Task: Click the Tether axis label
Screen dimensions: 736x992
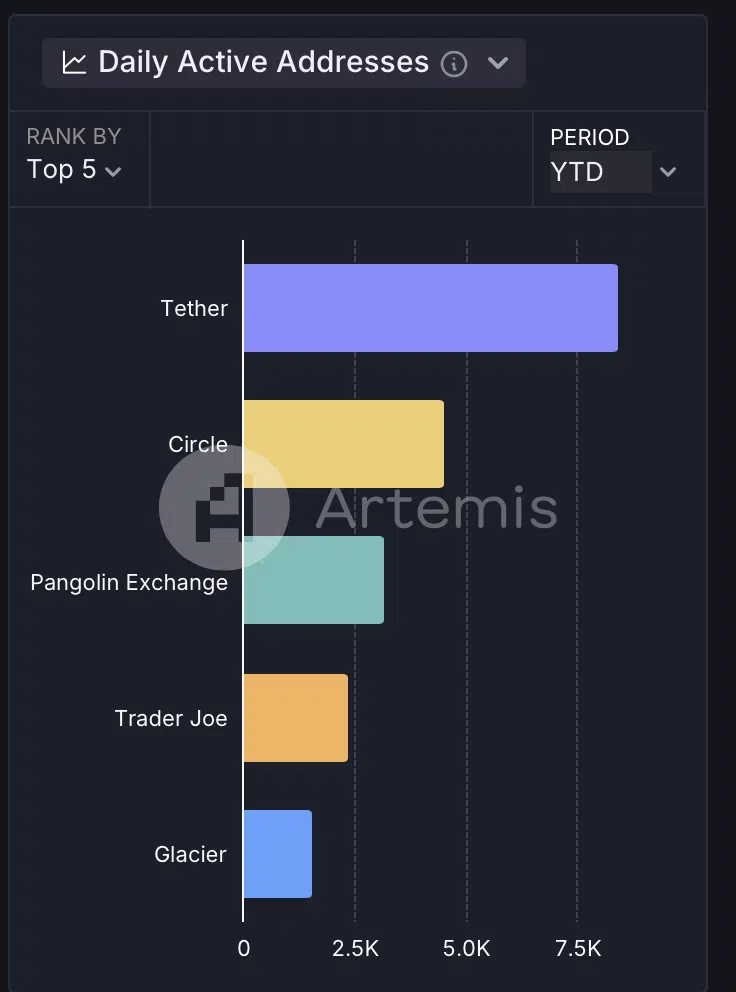Action: coord(194,309)
